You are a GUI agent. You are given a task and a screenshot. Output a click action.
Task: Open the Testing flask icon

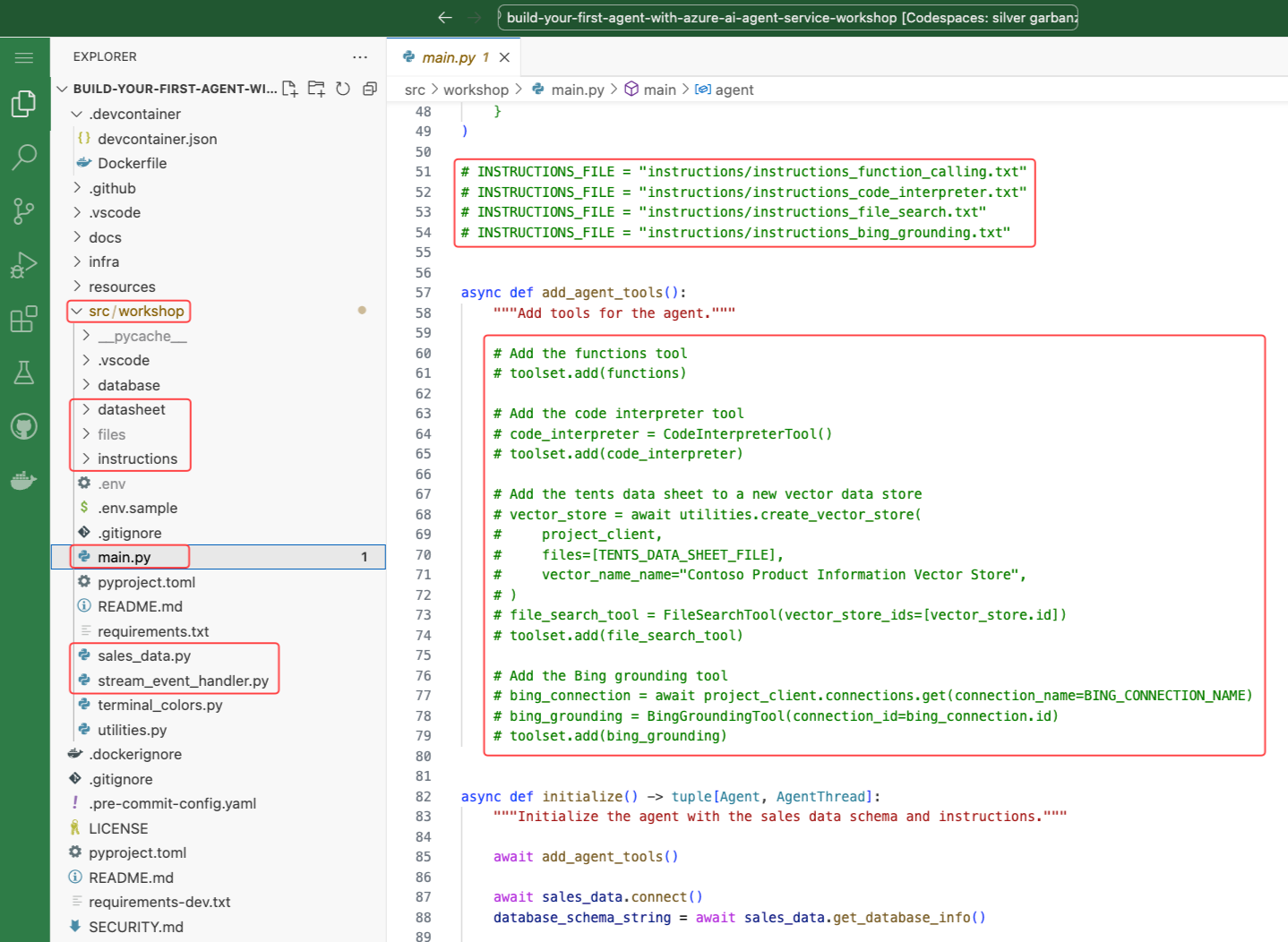pyautogui.click(x=24, y=373)
